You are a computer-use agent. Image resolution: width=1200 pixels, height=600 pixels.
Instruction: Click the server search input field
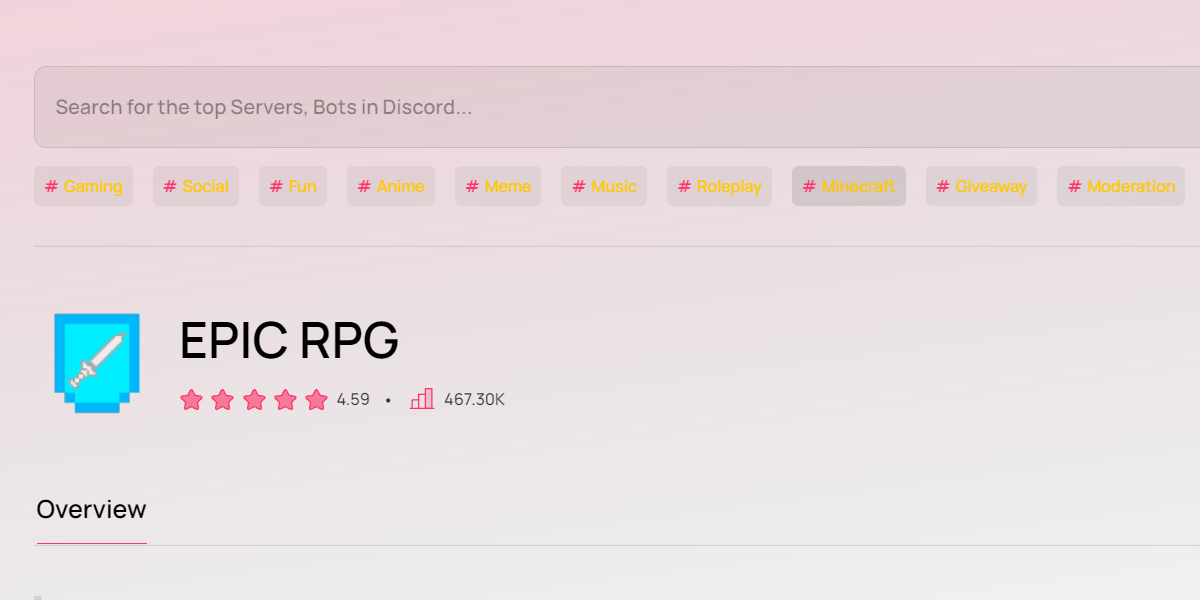click(x=600, y=107)
